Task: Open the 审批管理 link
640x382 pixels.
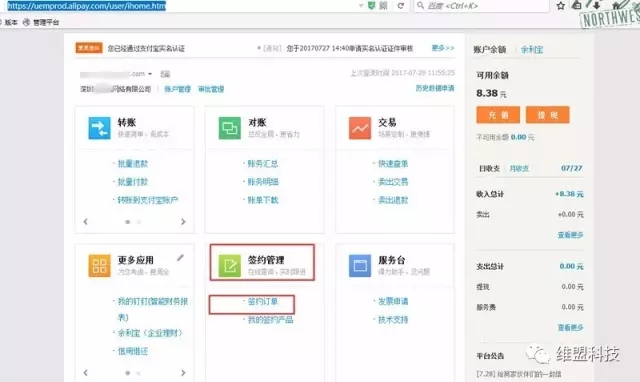Action: pyautogui.click(x=211, y=89)
